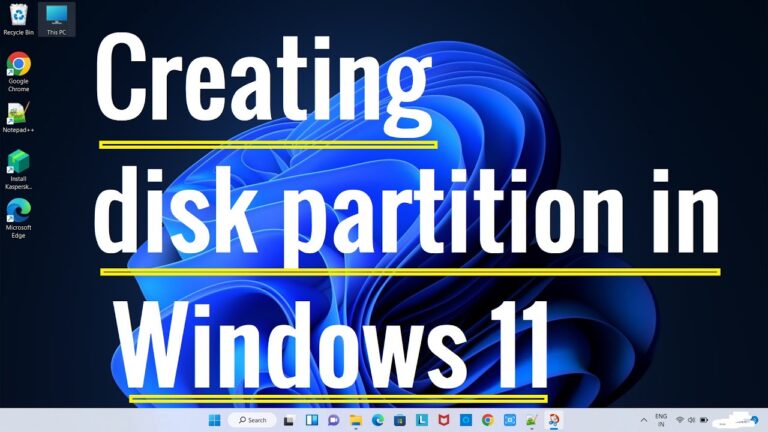Open Notepad++ from the taskbar
The width and height of the screenshot is (768, 432).
click(x=532, y=420)
